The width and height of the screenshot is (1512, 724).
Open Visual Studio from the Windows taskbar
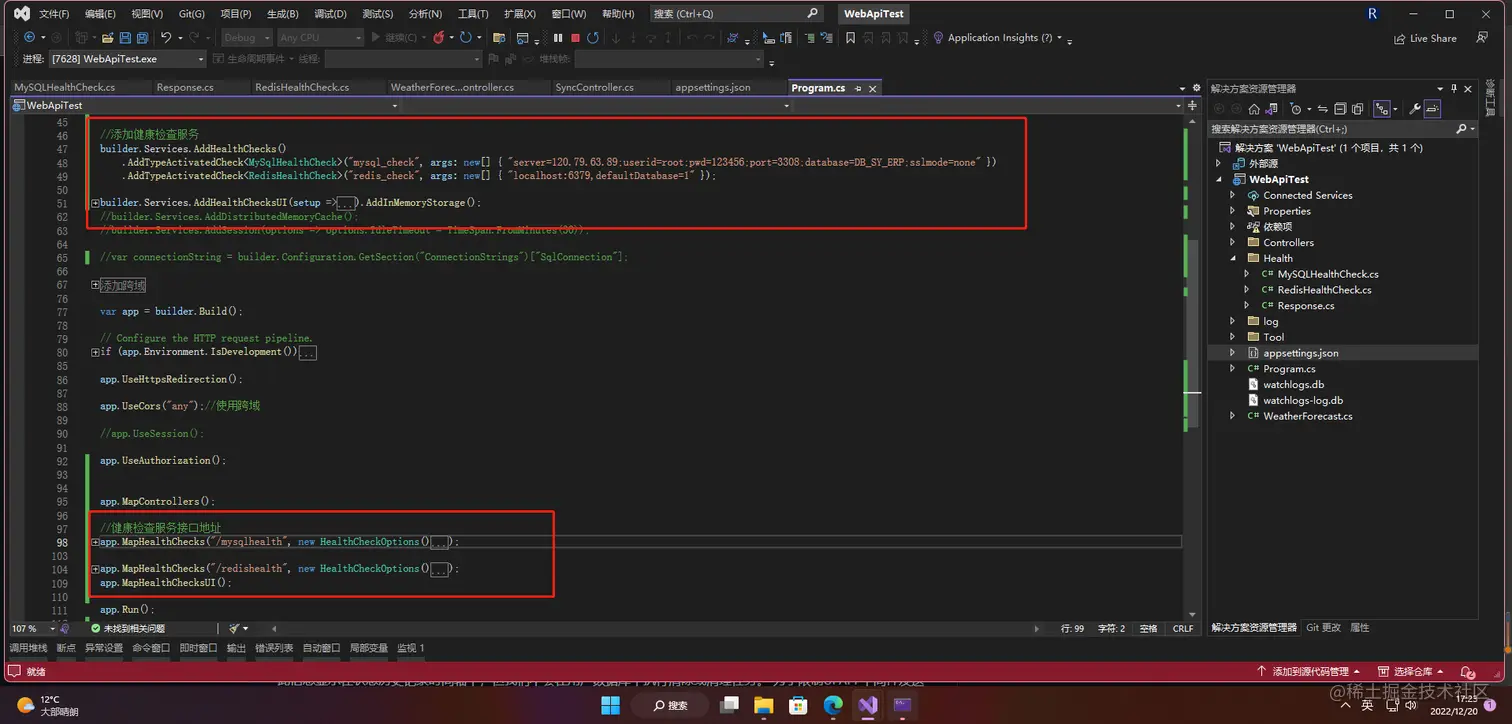pyautogui.click(x=868, y=705)
